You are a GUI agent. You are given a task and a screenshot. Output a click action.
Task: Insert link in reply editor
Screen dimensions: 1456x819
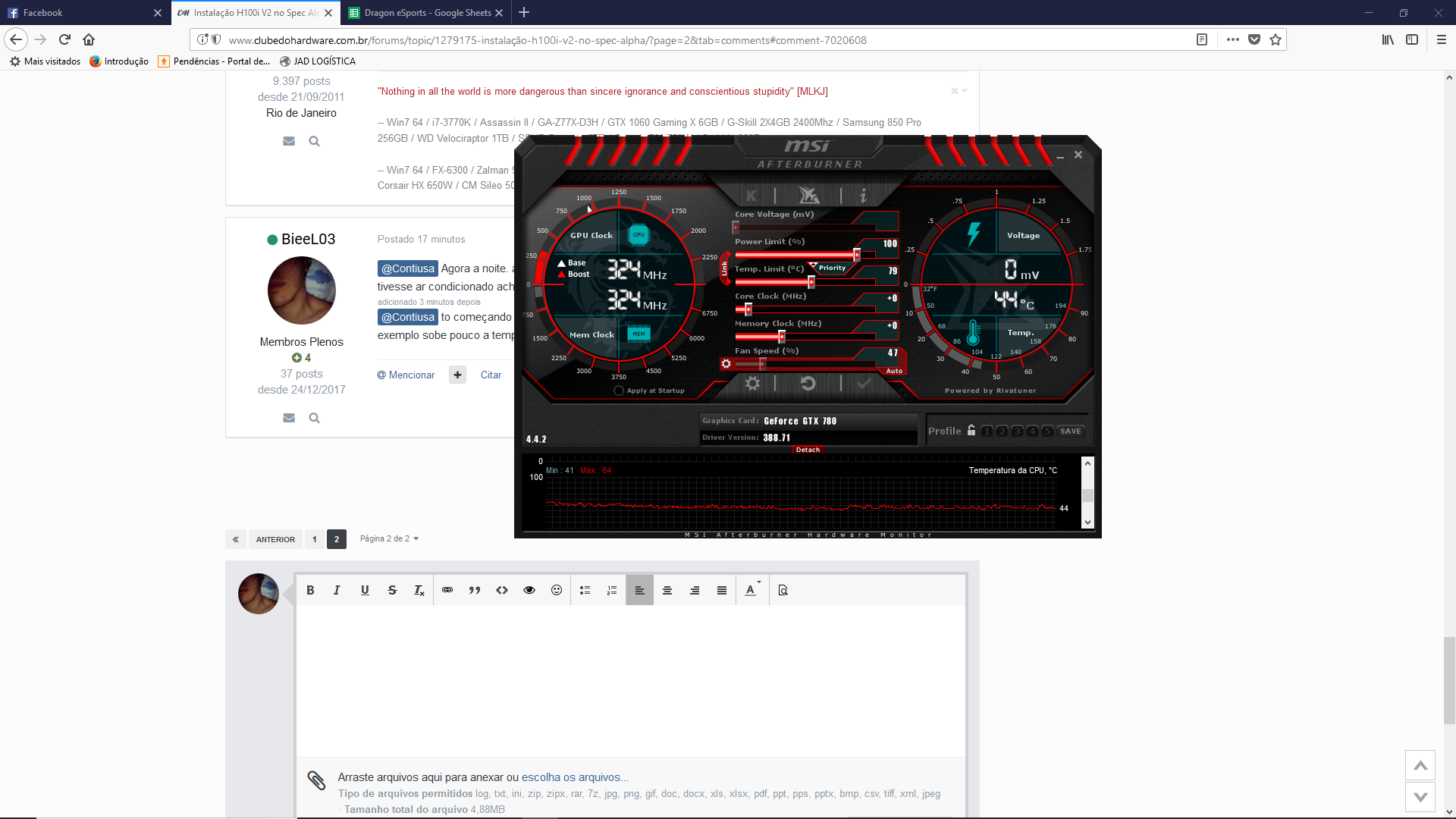point(447,590)
